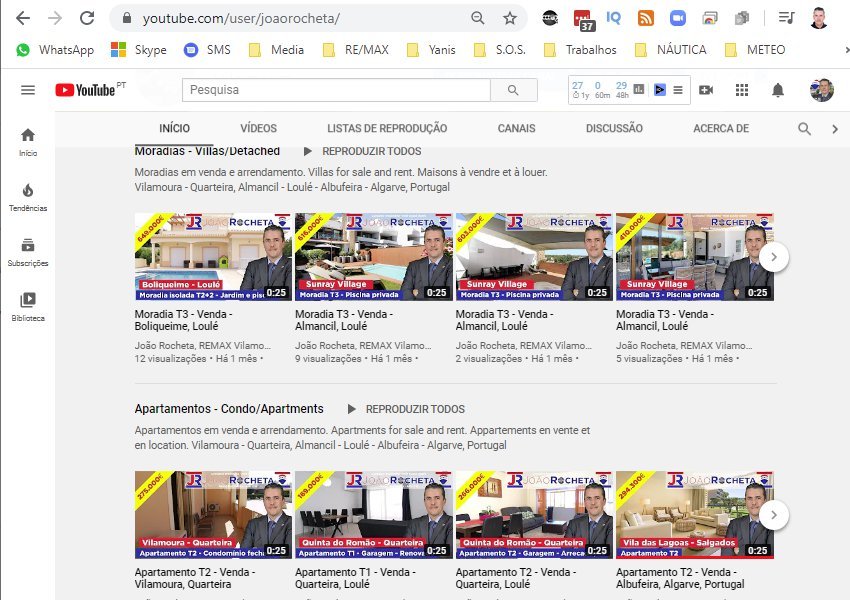Click the blue Zoom camera extension
The height and width of the screenshot is (600, 850).
point(678,18)
